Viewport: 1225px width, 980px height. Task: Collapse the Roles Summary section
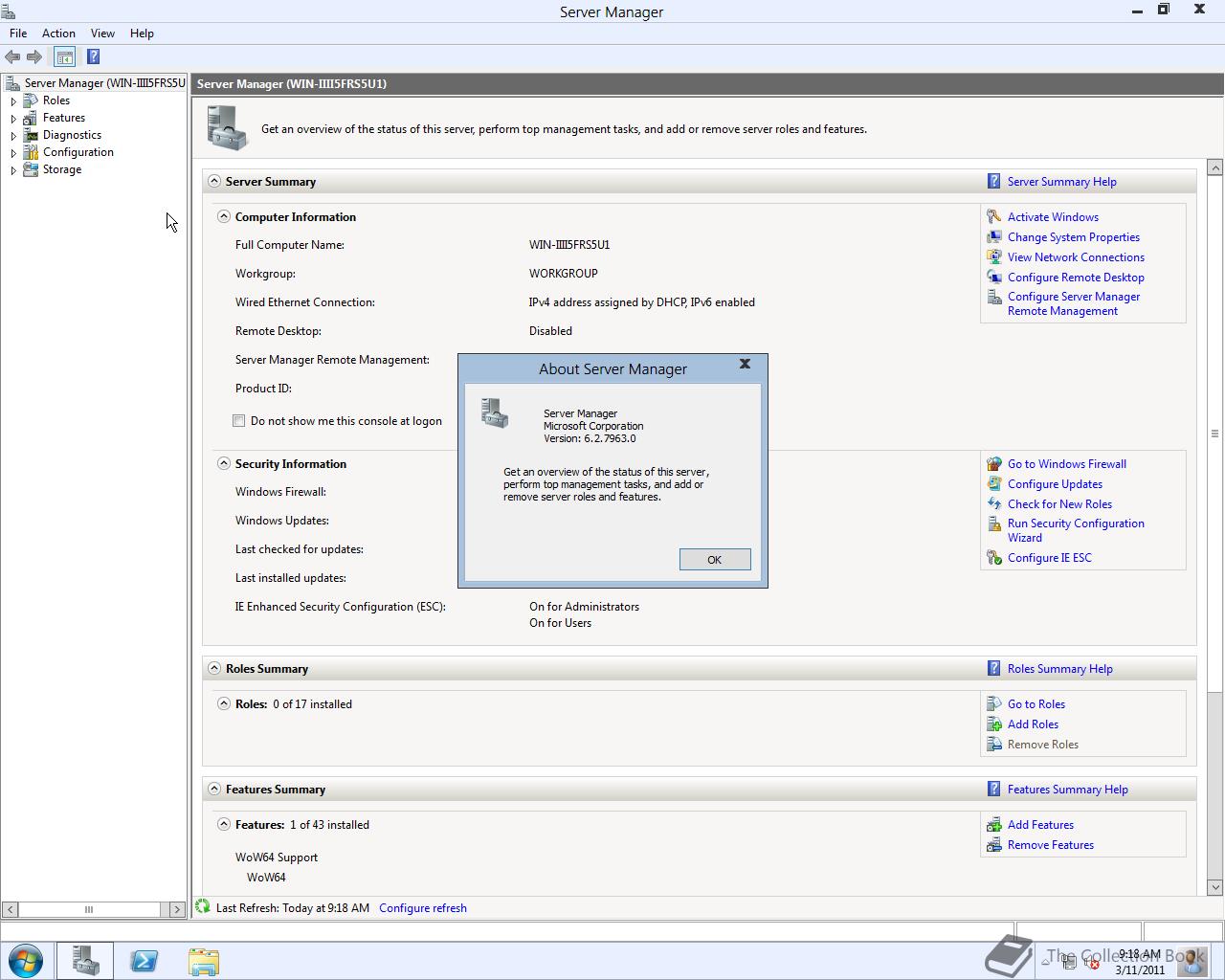[x=214, y=668]
